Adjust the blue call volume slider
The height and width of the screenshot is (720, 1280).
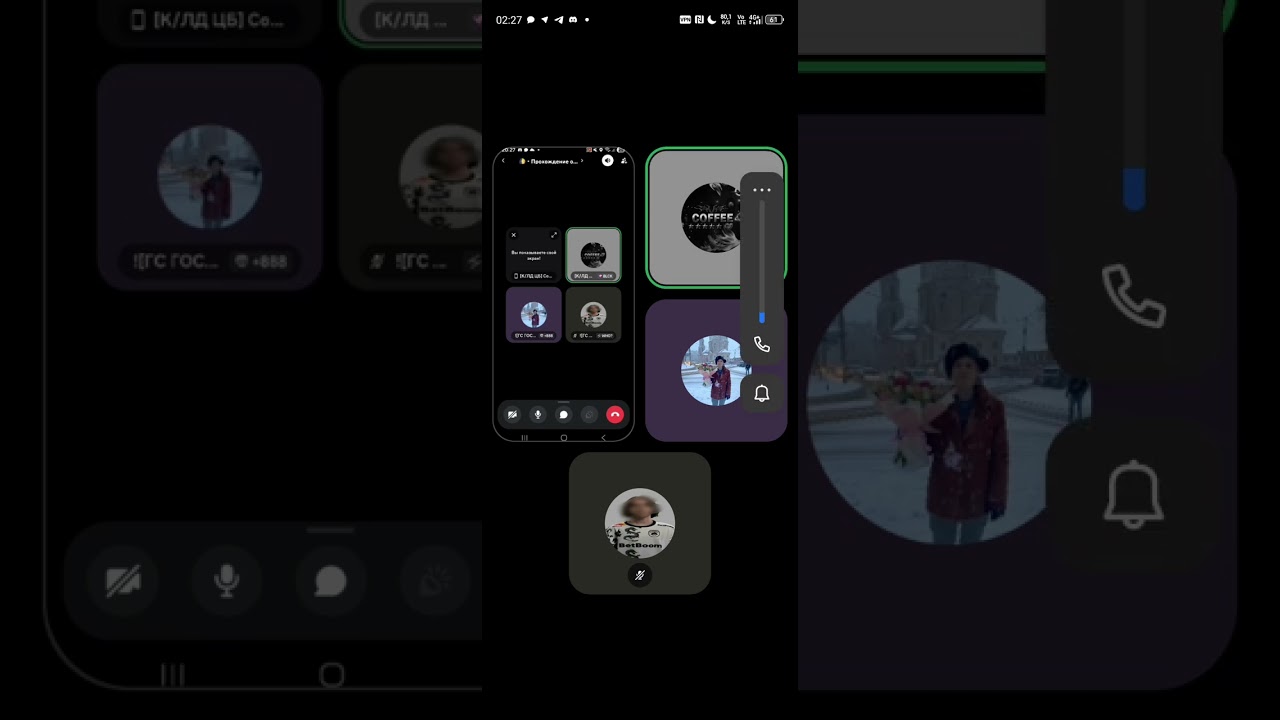pyautogui.click(x=762, y=262)
